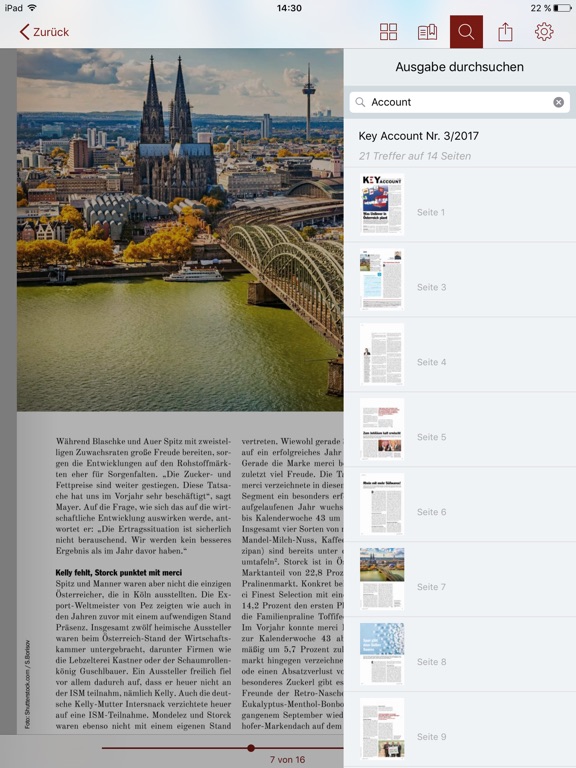Open the Seite 8 thumbnail

(x=382, y=654)
